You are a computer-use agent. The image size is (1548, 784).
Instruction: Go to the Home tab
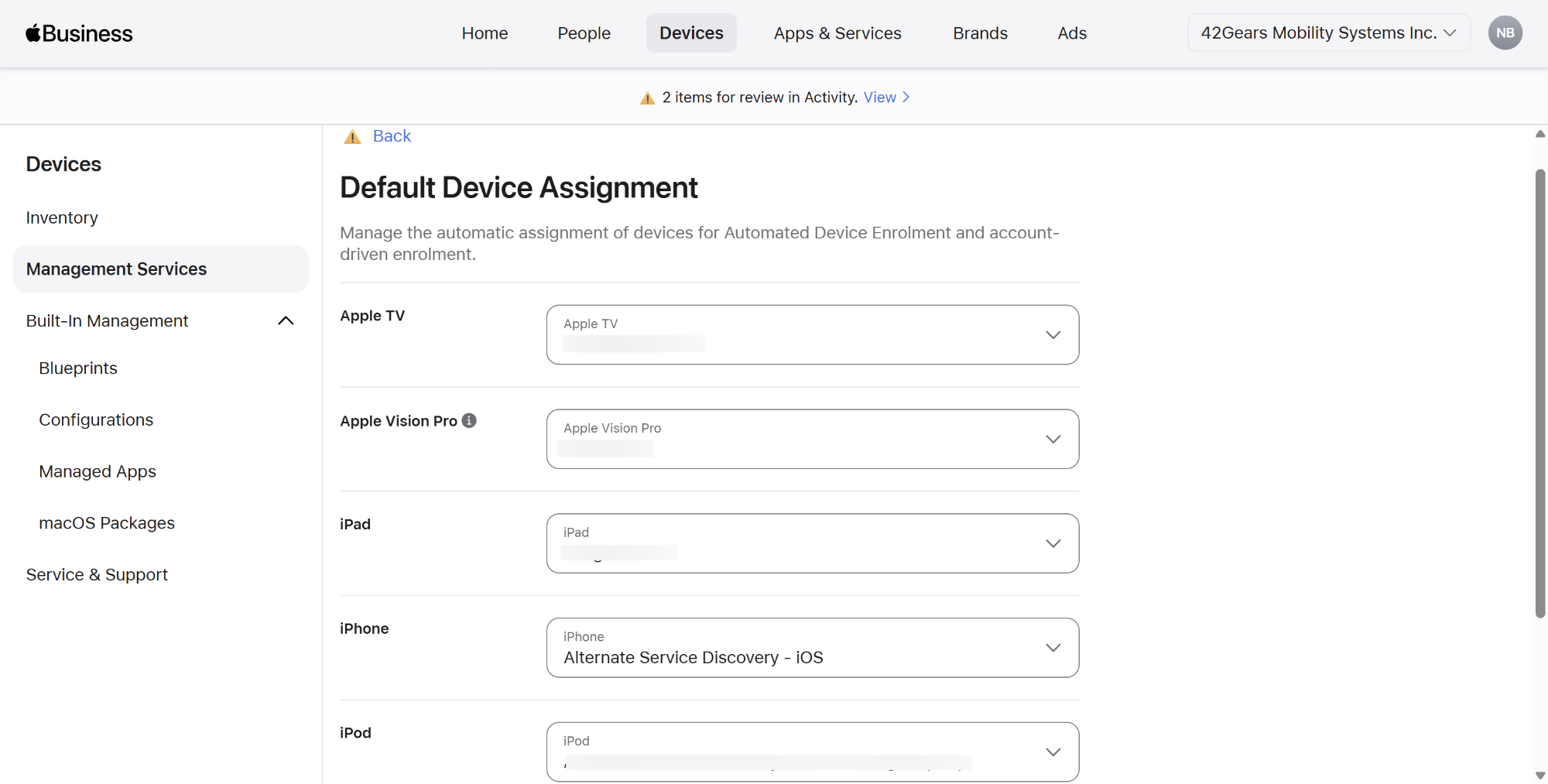[x=485, y=33]
